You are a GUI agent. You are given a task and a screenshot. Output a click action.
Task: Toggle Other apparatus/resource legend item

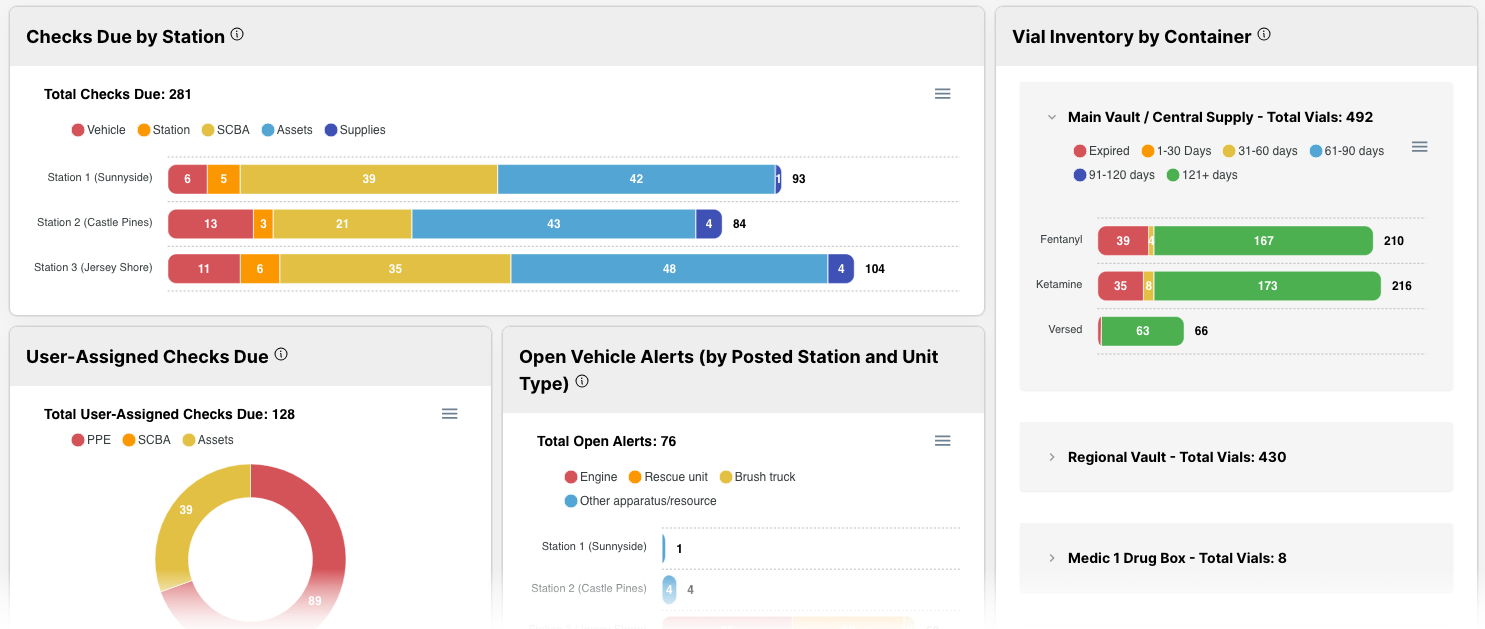(x=640, y=501)
